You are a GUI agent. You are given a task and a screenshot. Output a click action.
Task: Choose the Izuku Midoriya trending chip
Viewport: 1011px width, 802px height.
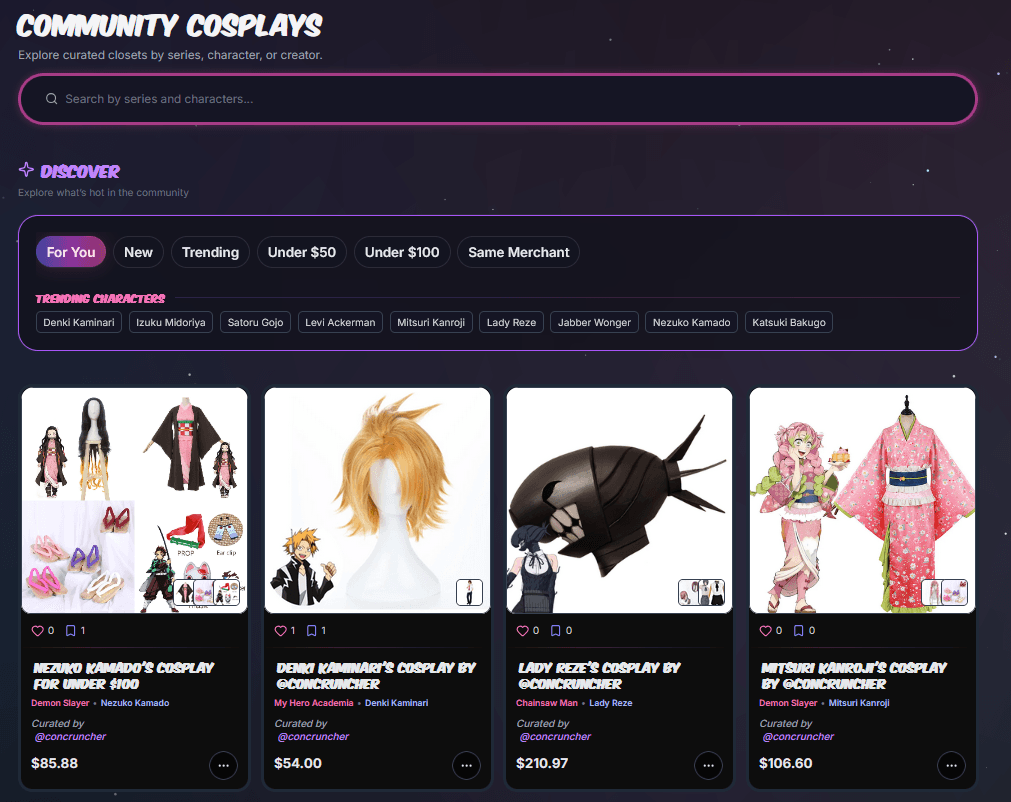tap(171, 322)
